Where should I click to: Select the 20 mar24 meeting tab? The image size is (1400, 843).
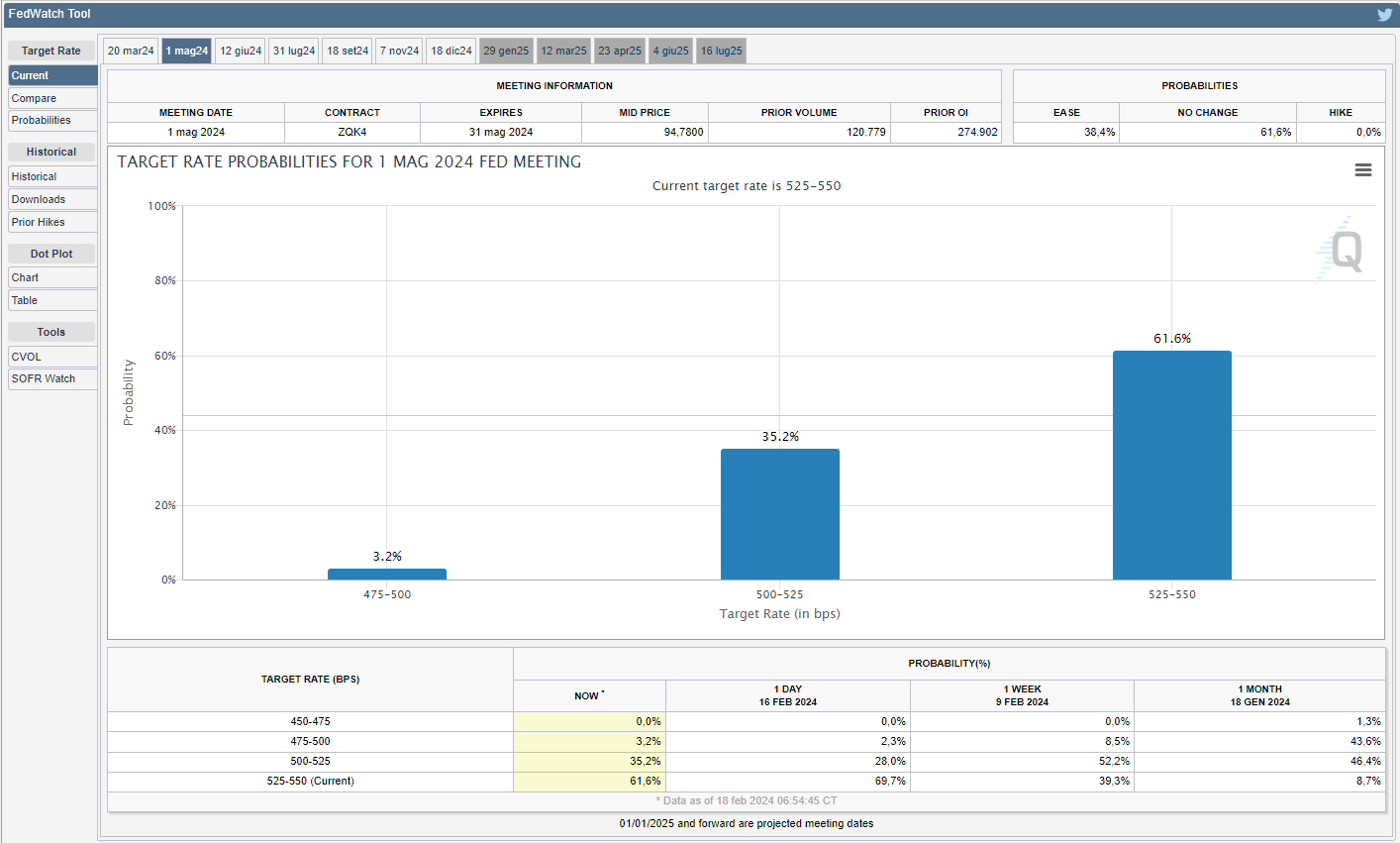pyautogui.click(x=131, y=51)
